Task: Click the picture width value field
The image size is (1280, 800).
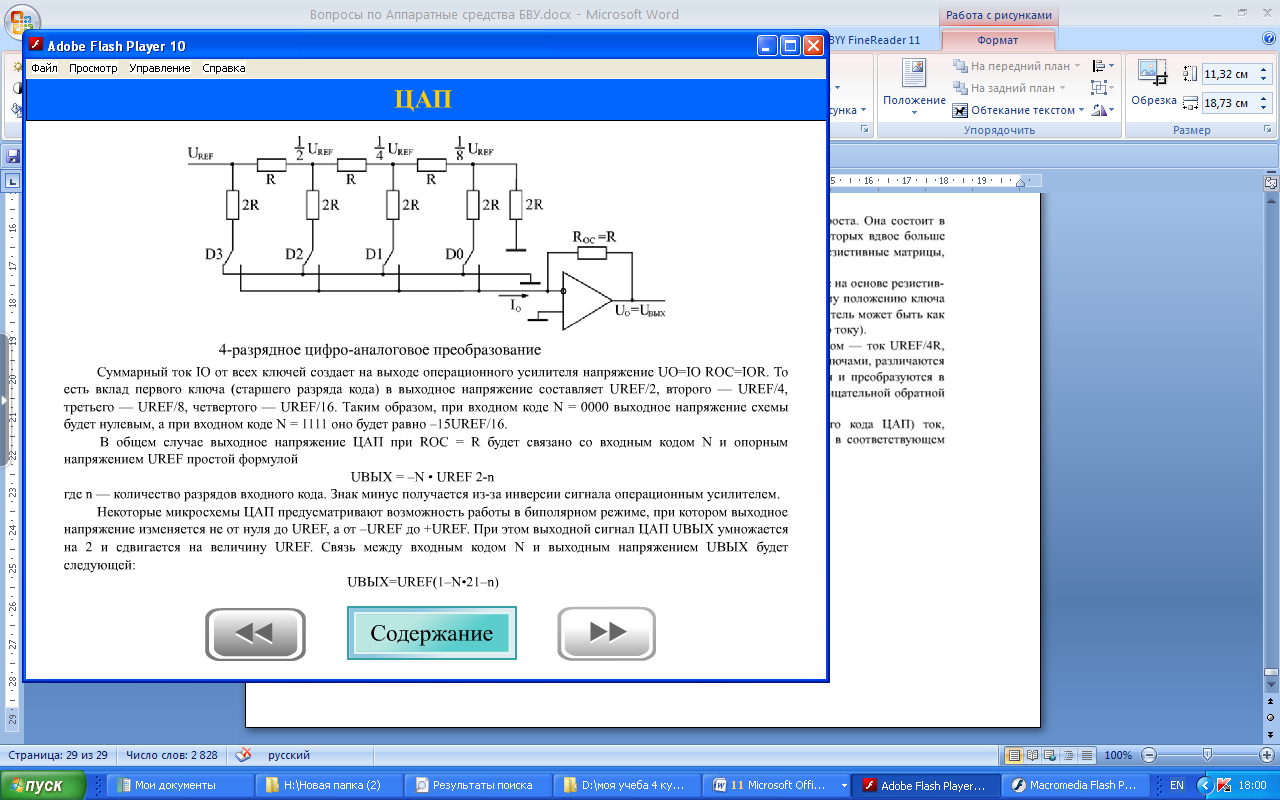Action: pyautogui.click(x=1229, y=103)
